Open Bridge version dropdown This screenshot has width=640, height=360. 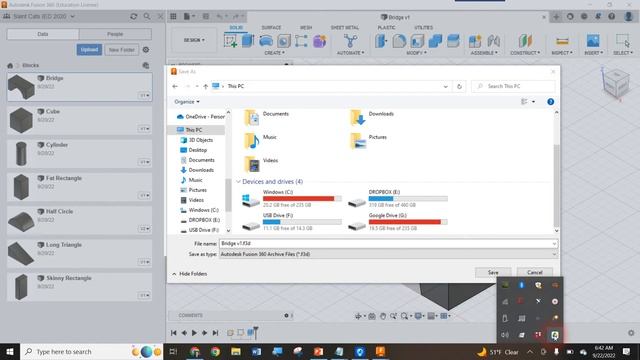coord(145,96)
